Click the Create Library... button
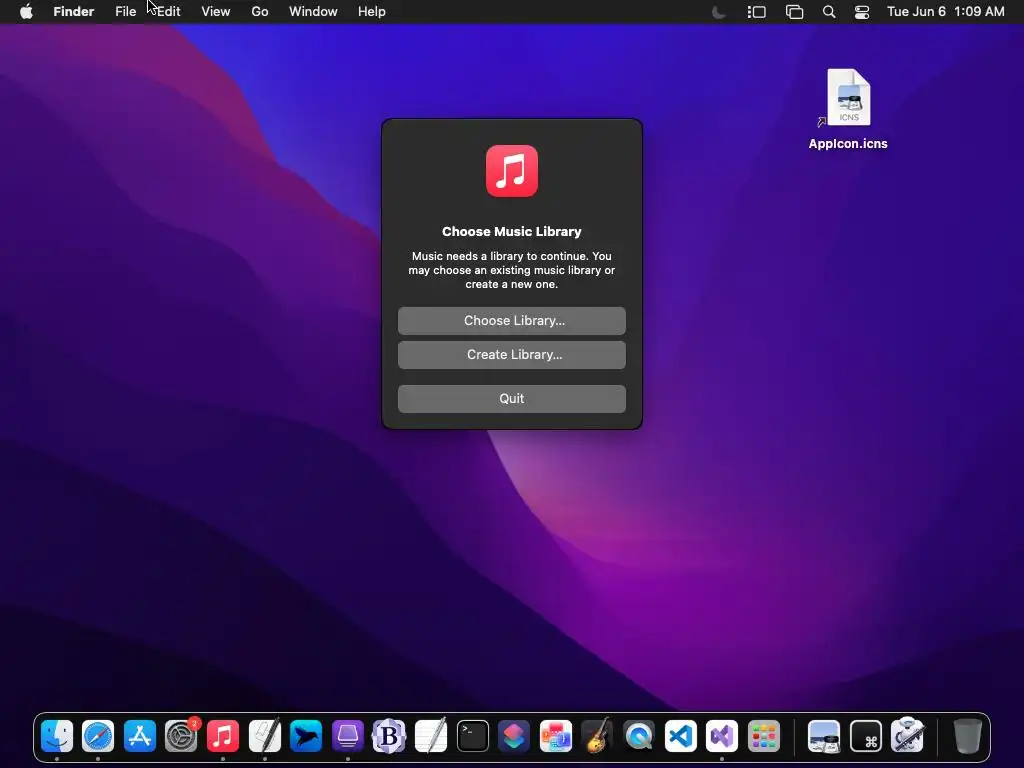 click(x=511, y=355)
